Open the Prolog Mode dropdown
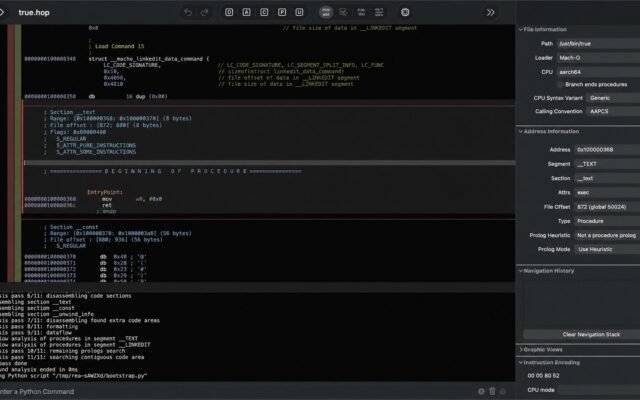 [607, 249]
